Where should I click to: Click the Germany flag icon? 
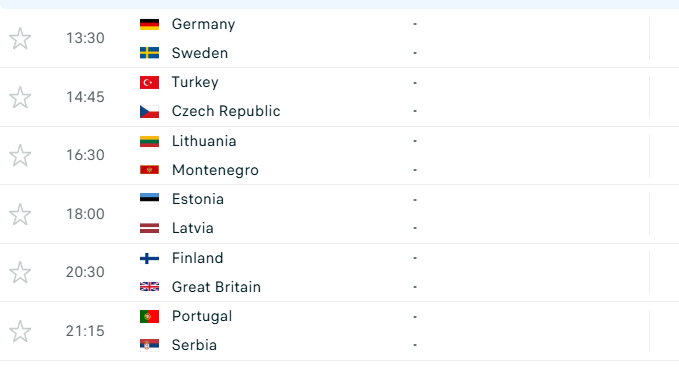click(149, 24)
